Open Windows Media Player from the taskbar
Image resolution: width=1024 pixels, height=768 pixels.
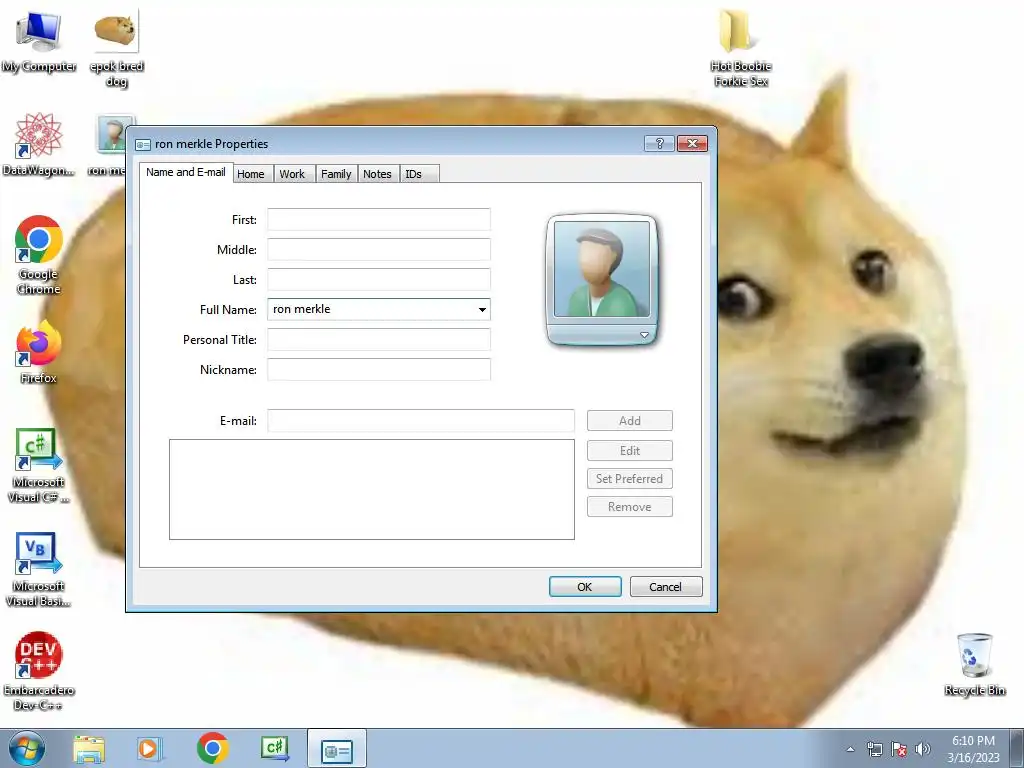click(150, 748)
